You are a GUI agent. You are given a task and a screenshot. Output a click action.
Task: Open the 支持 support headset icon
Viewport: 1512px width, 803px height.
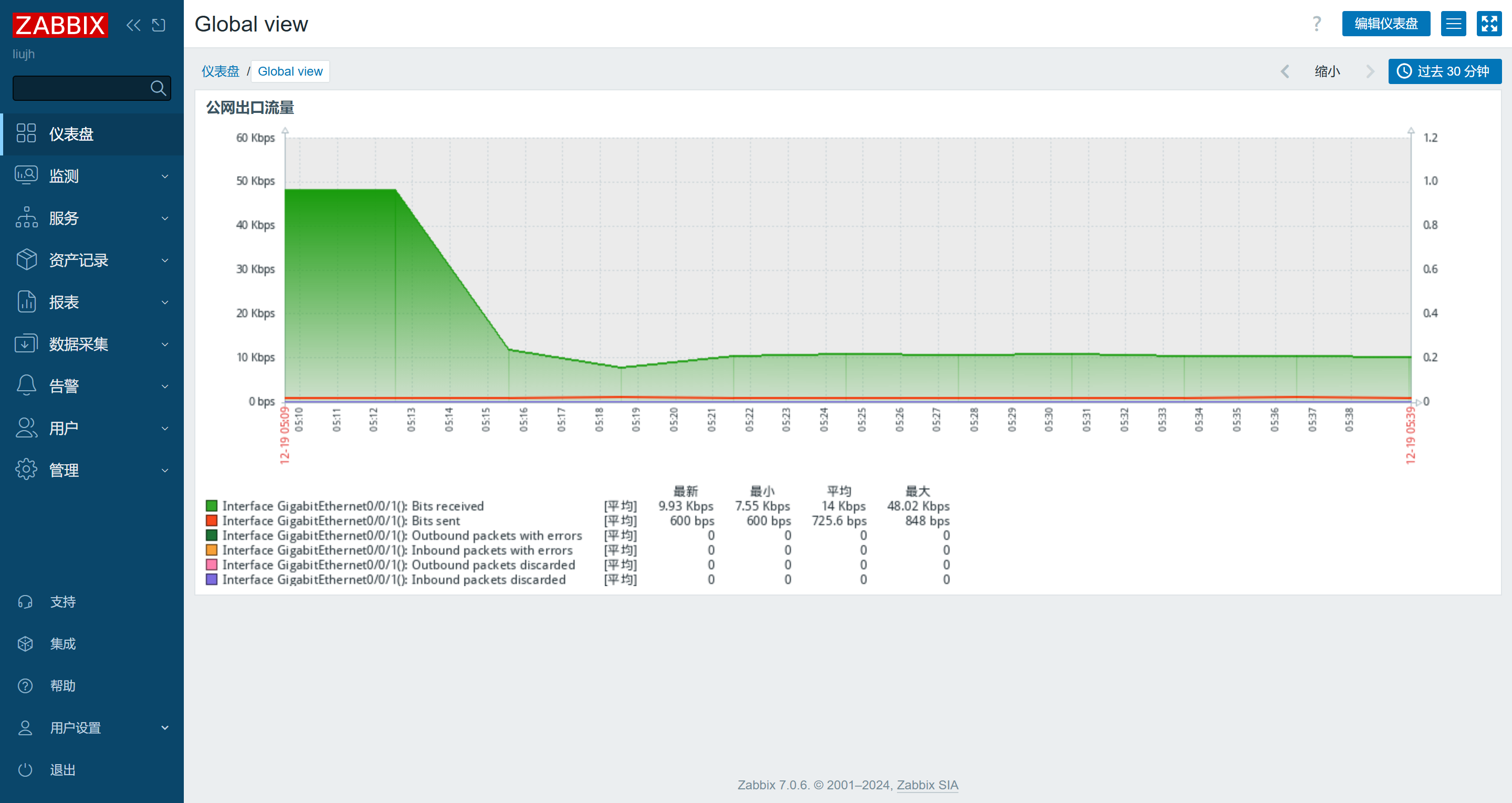[25, 602]
